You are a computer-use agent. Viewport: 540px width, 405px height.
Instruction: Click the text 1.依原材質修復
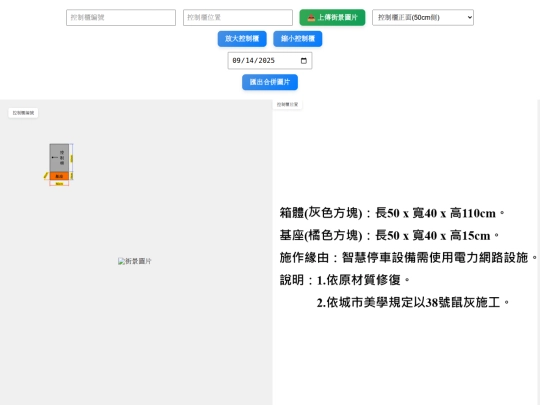tap(363, 280)
